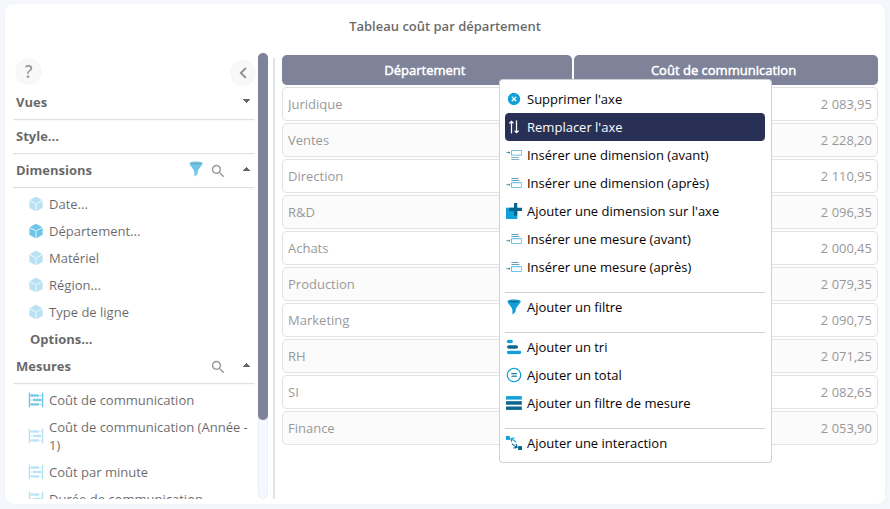Collapse the Mesures section arrow
The width and height of the screenshot is (890, 509).
pyautogui.click(x=246, y=365)
